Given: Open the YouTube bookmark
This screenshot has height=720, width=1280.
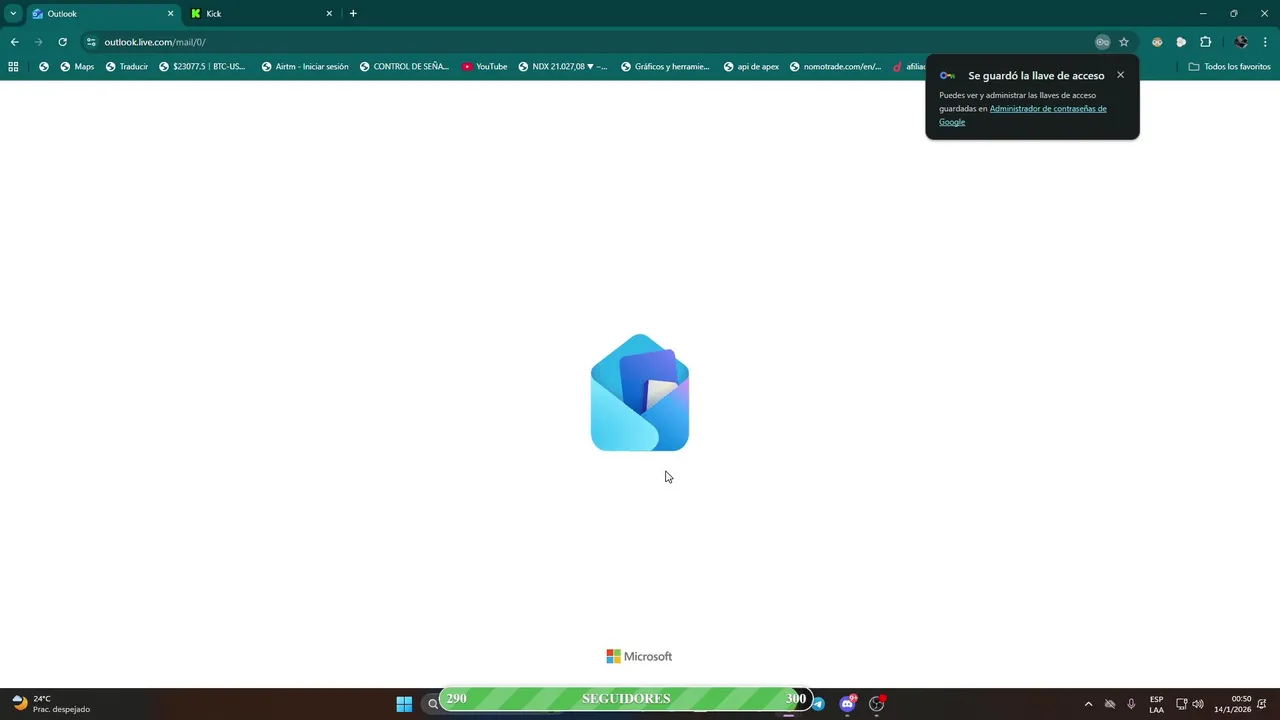Looking at the screenshot, I should [485, 67].
